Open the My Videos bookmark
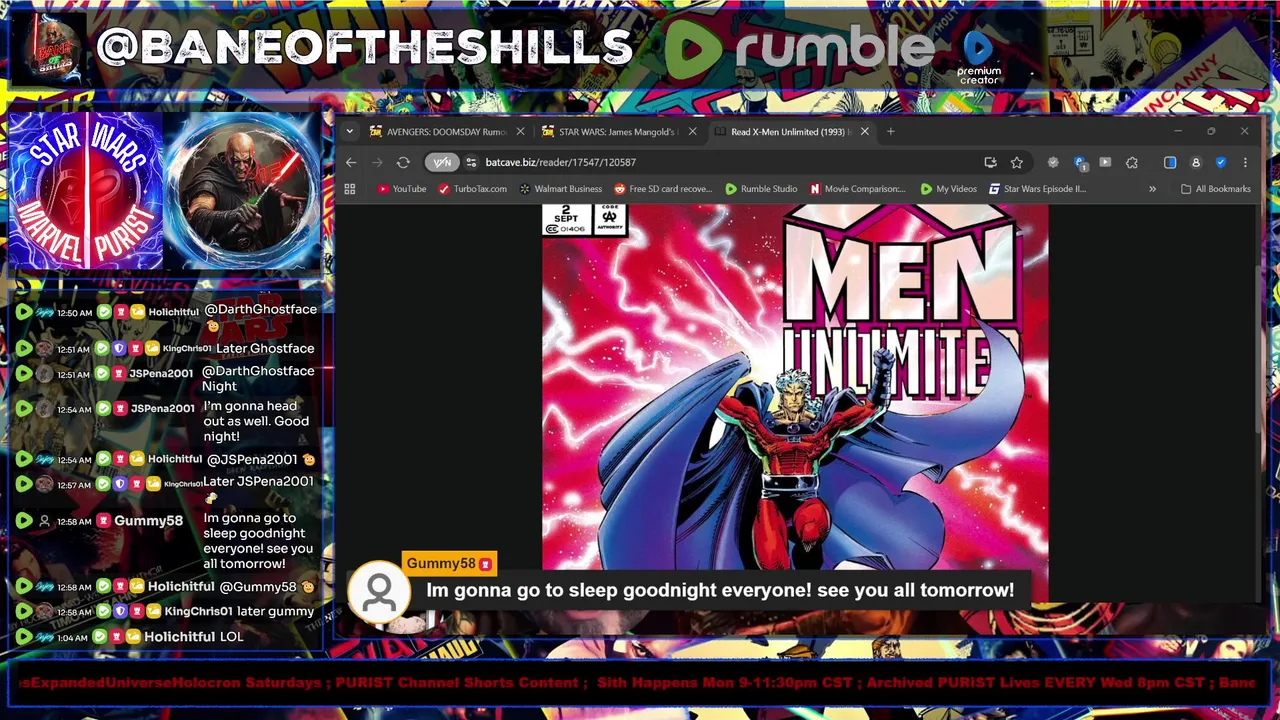 [x=948, y=189]
